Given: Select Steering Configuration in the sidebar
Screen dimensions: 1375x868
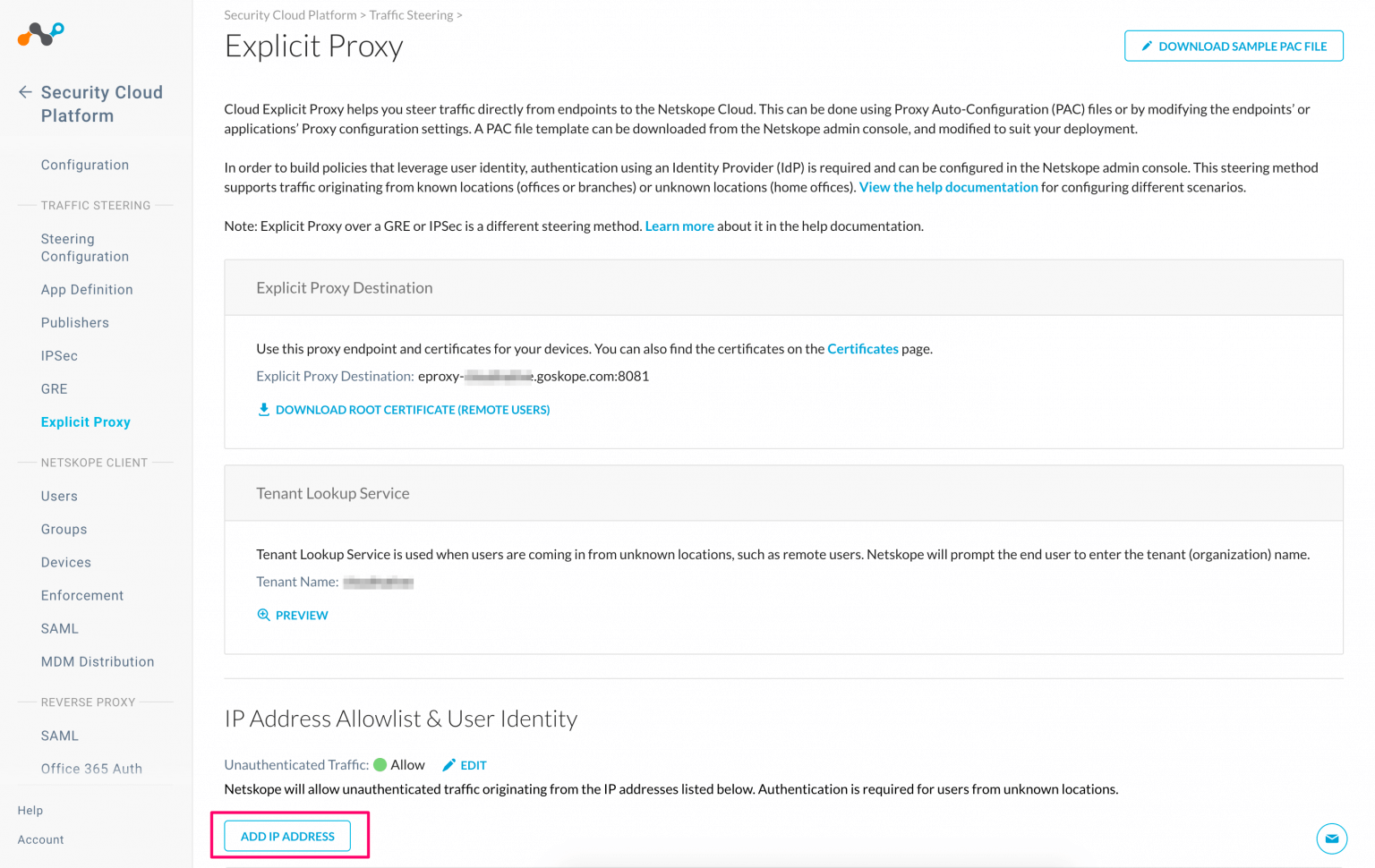Looking at the screenshot, I should (84, 247).
